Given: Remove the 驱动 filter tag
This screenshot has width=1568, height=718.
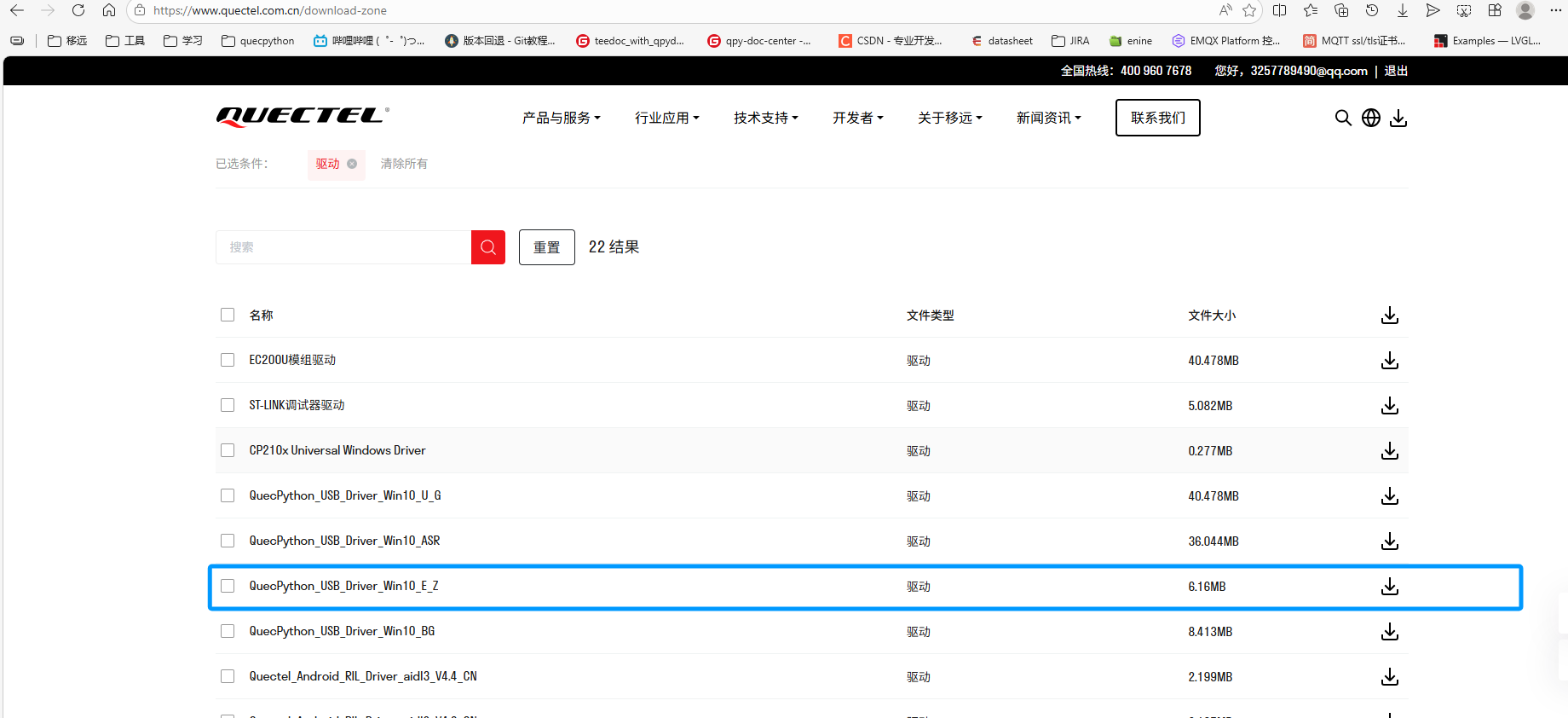Looking at the screenshot, I should coord(352,164).
